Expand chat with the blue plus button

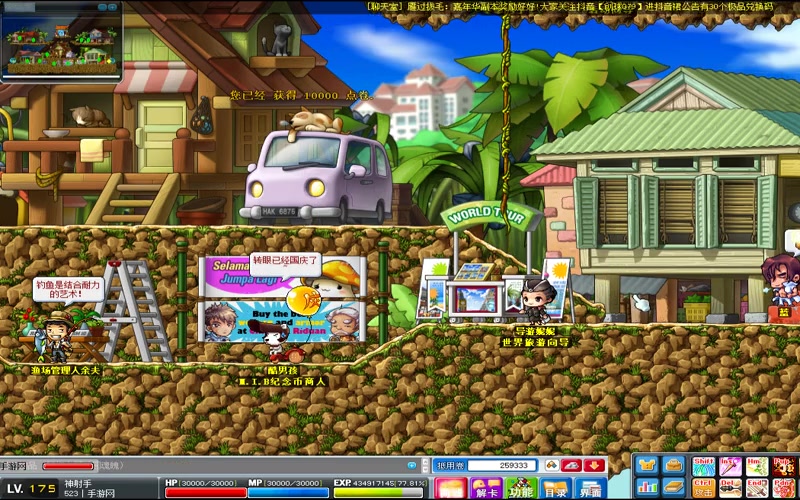[412, 465]
